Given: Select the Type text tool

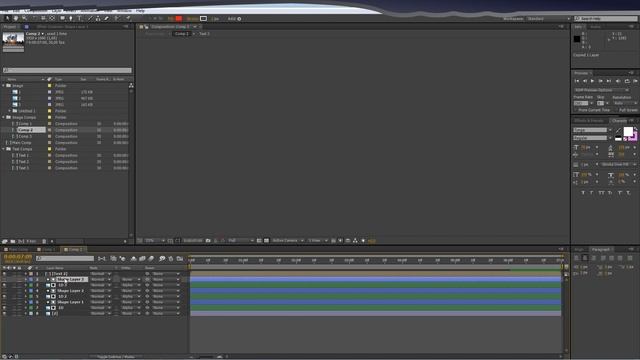Looking at the screenshot, I should point(80,18).
